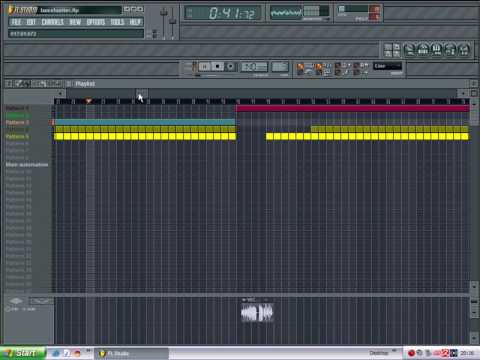Select the Main automation track label

(x=27, y=165)
